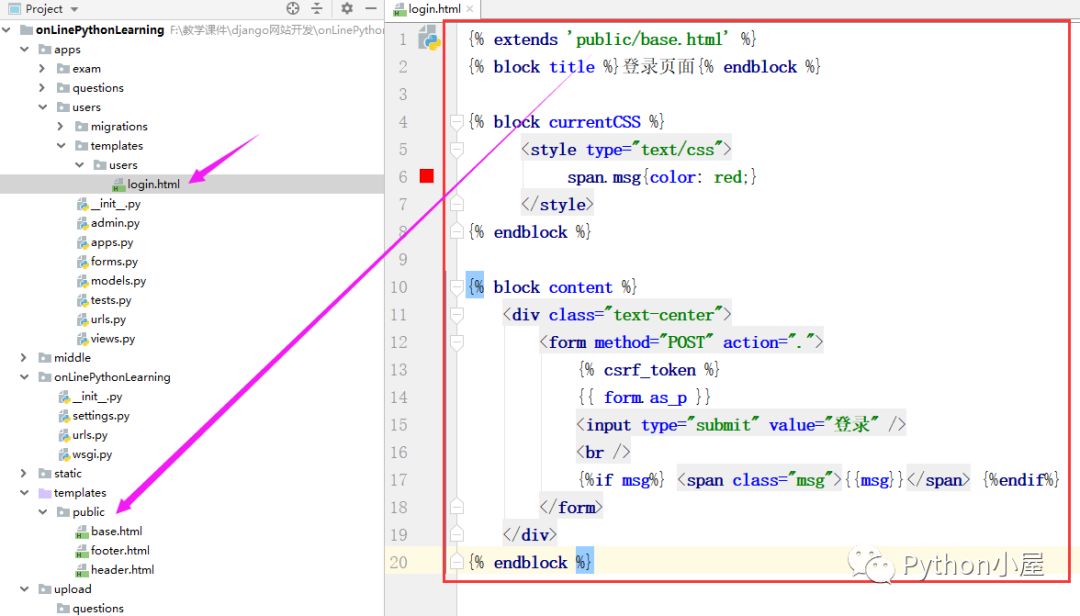This screenshot has width=1080, height=616.
Task: Select settings.py file in tree
Action: 101,415
